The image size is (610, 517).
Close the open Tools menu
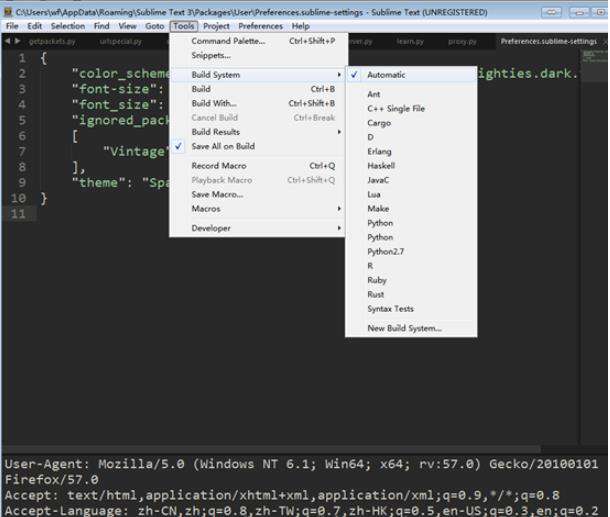coord(184,26)
